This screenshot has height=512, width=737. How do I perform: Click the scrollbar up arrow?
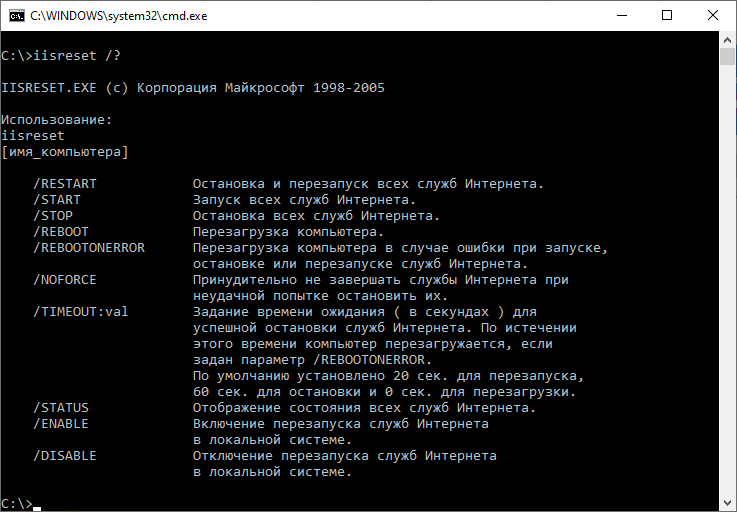[x=728, y=40]
